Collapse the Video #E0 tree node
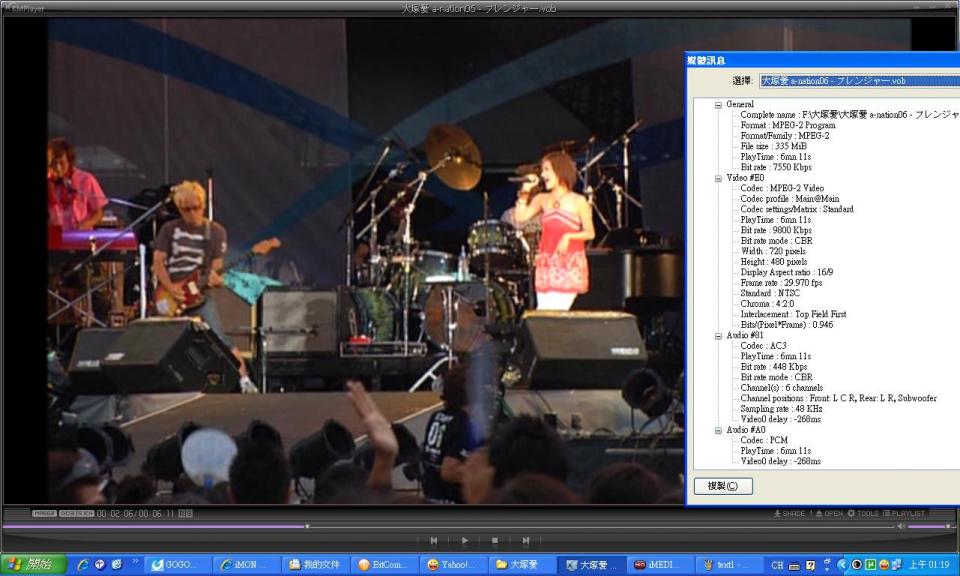Viewport: 960px width, 576px height. (x=717, y=178)
